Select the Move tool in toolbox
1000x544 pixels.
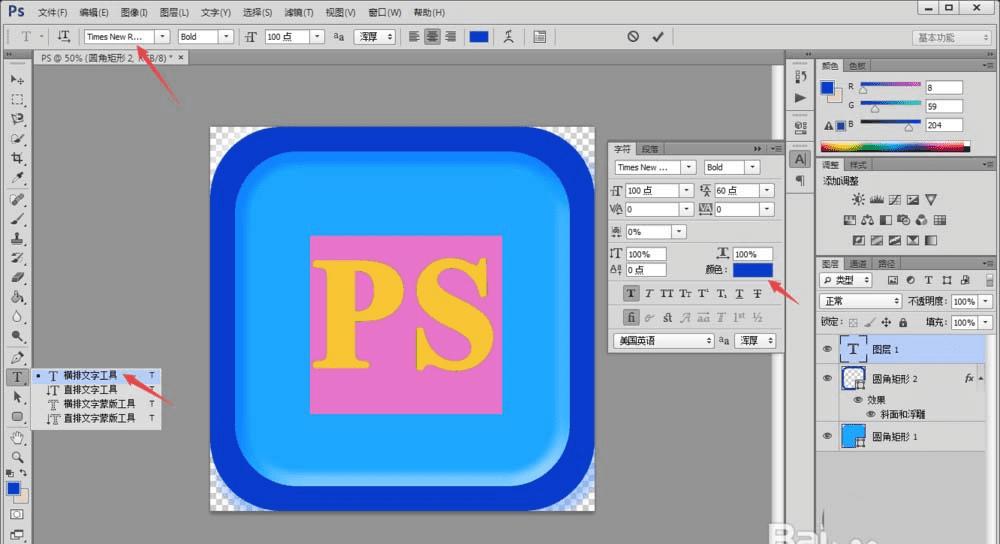[x=17, y=80]
